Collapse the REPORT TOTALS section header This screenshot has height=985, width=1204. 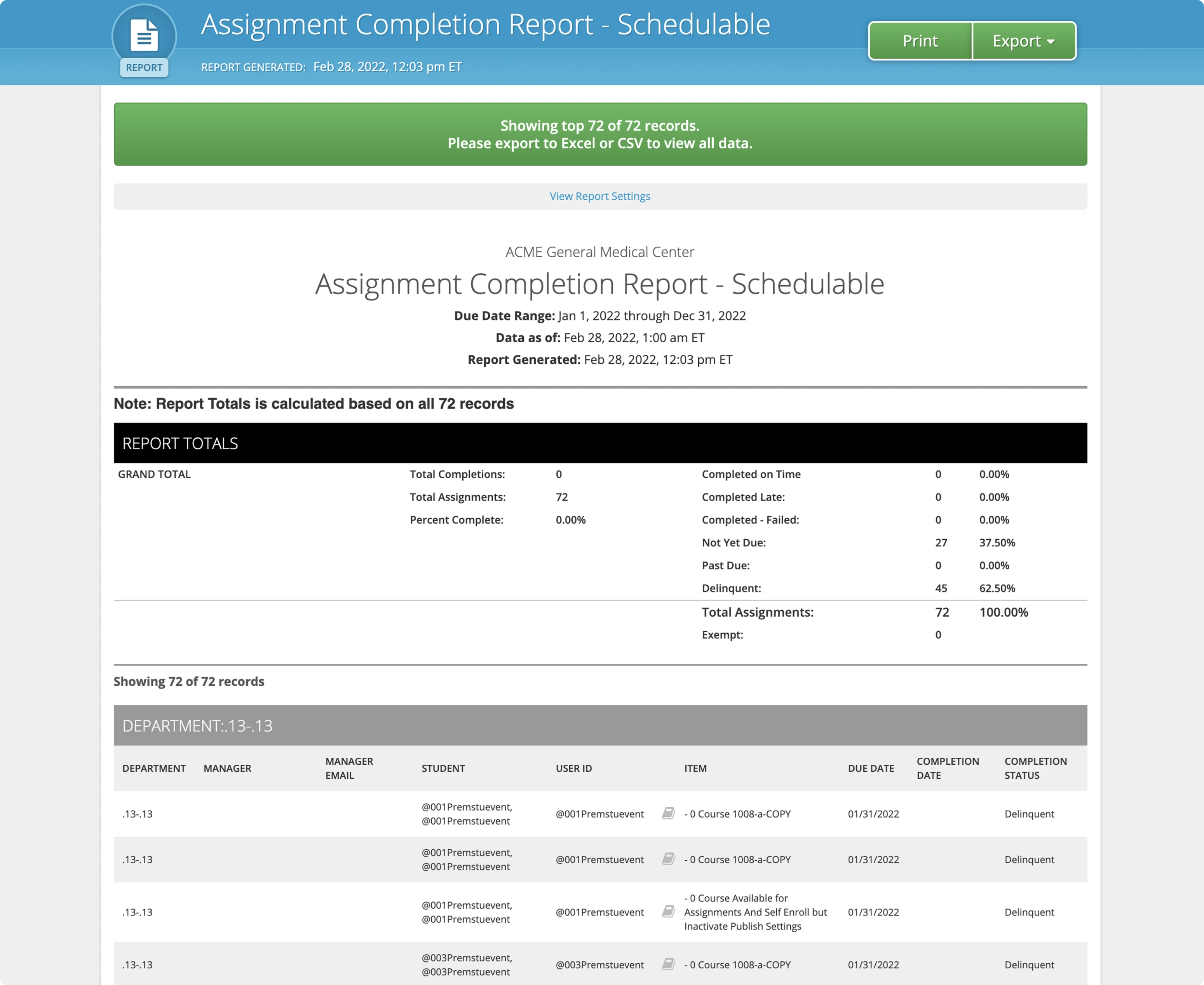pyautogui.click(x=180, y=443)
